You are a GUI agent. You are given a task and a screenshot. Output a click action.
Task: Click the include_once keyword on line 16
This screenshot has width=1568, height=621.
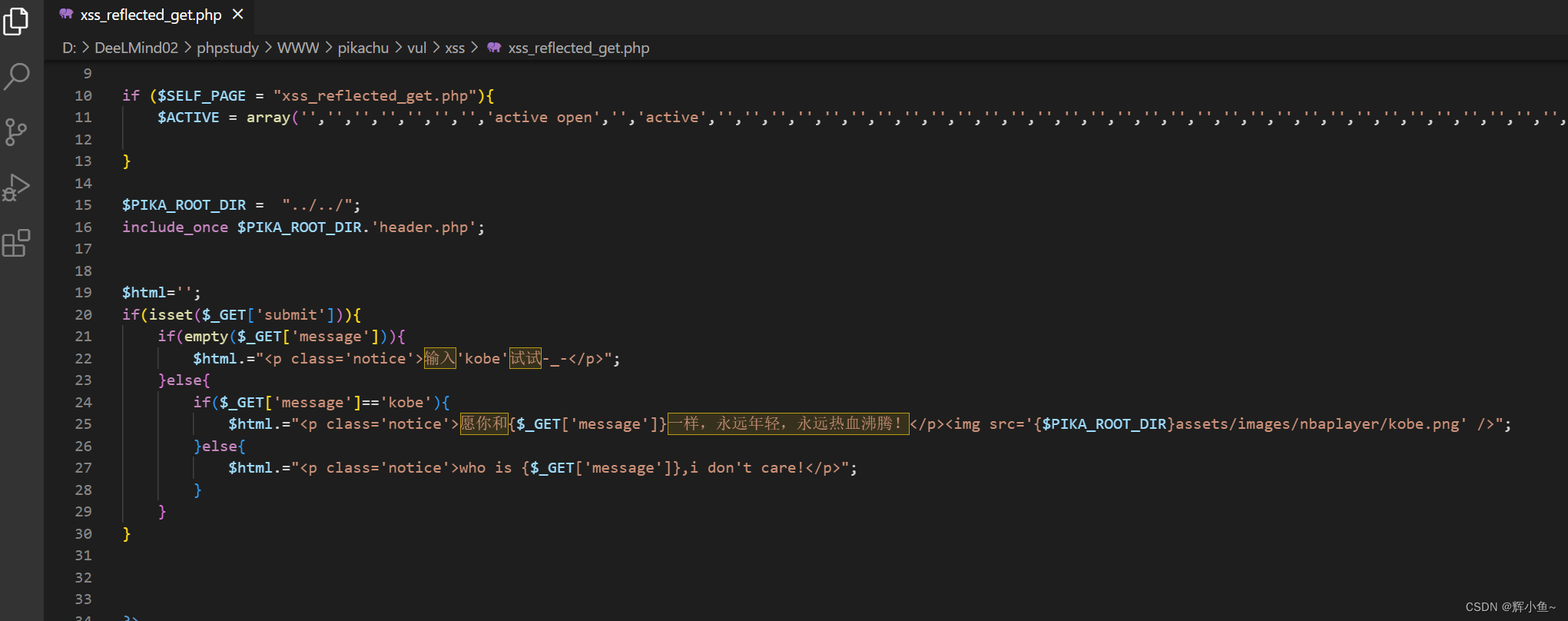point(175,227)
